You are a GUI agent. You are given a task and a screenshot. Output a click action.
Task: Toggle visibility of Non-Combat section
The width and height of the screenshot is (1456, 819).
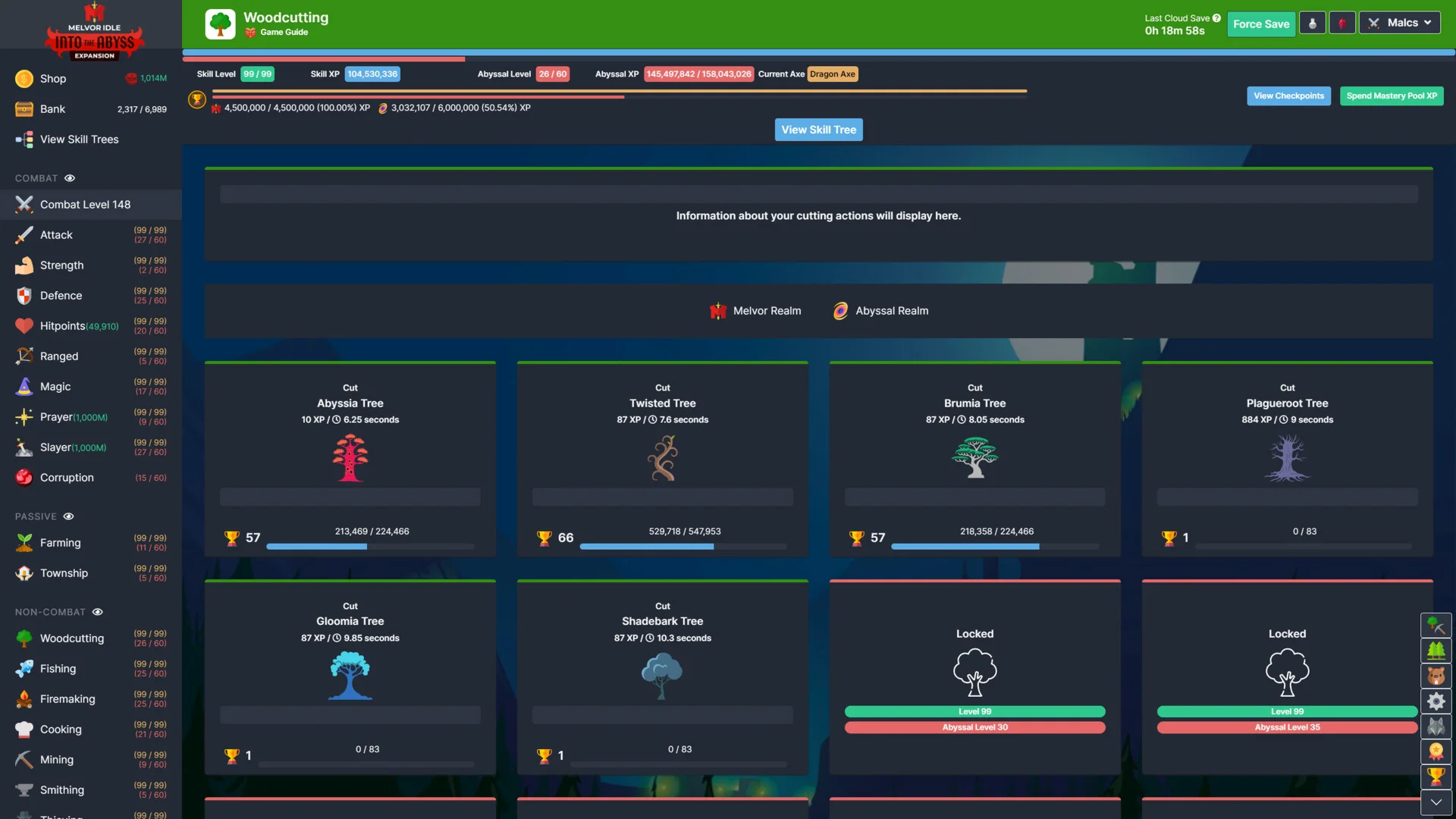click(97, 612)
